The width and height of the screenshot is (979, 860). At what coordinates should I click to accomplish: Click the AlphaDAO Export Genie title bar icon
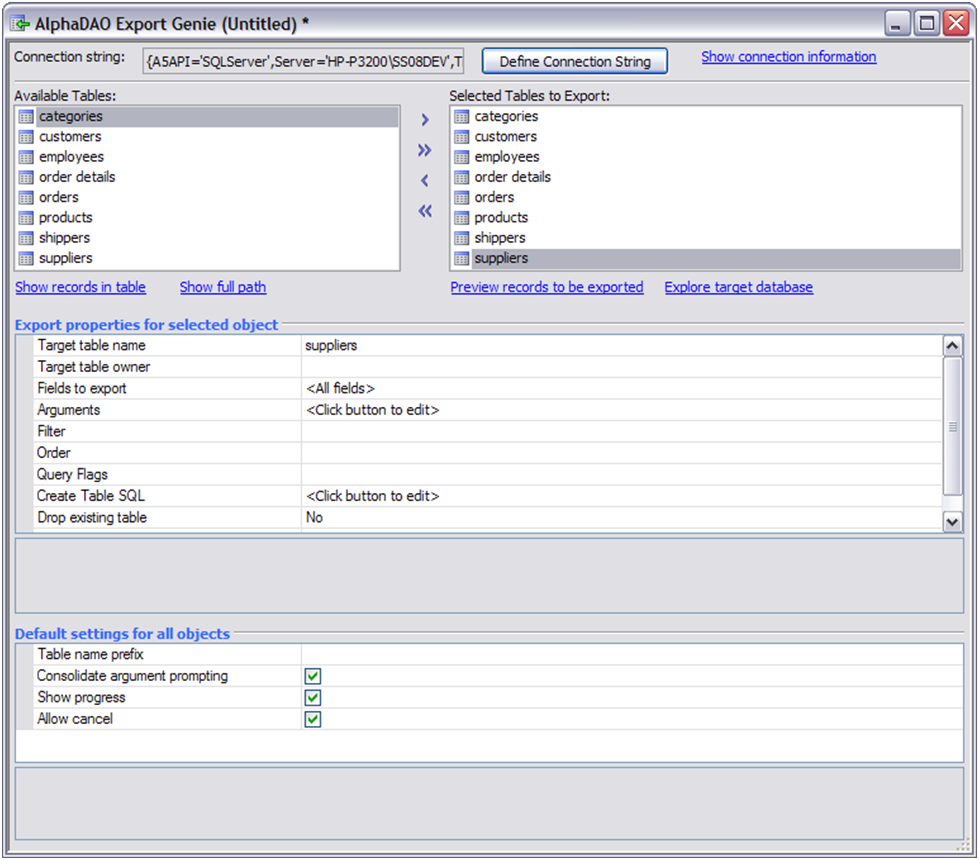tap(20, 24)
